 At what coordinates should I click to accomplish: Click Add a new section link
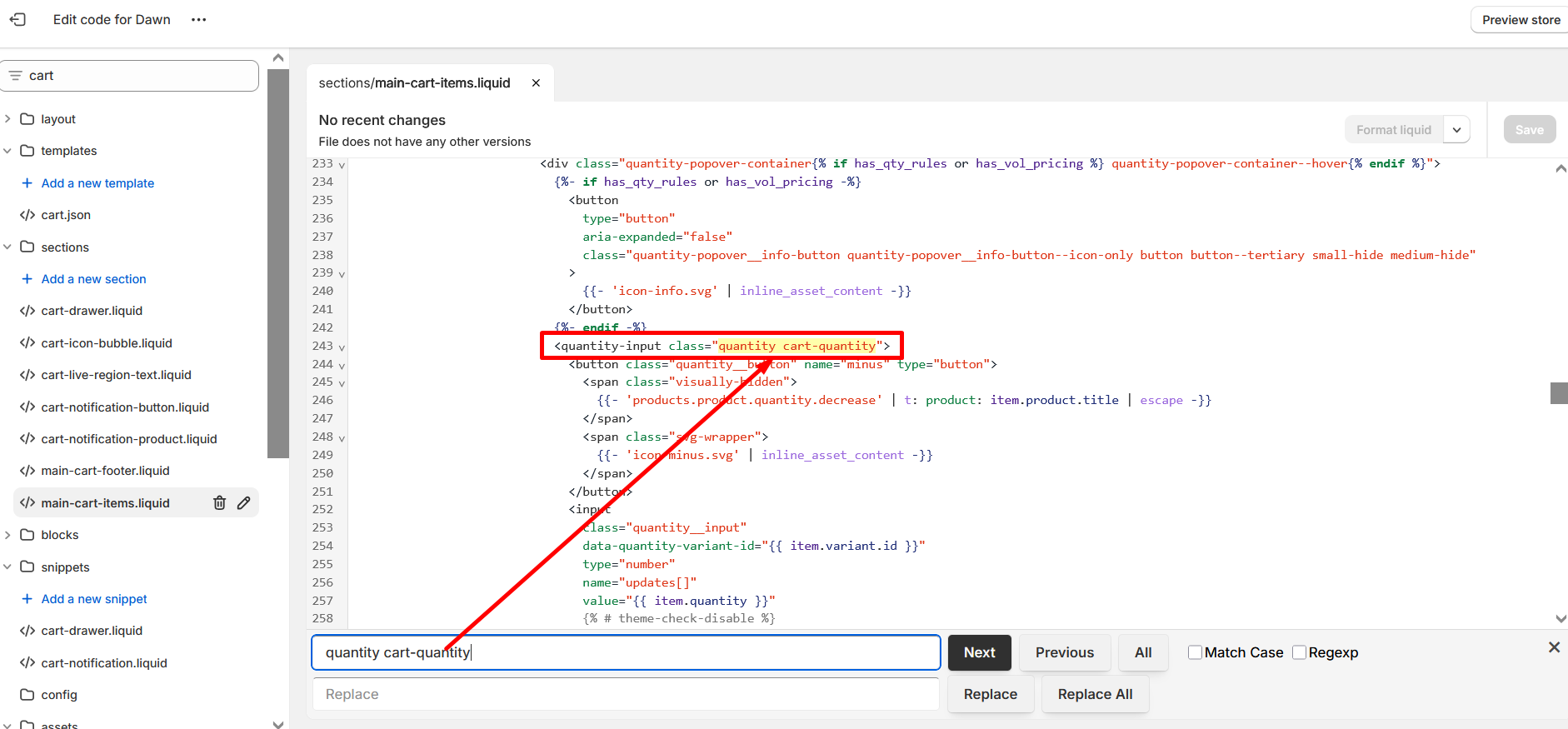pyautogui.click(x=93, y=278)
